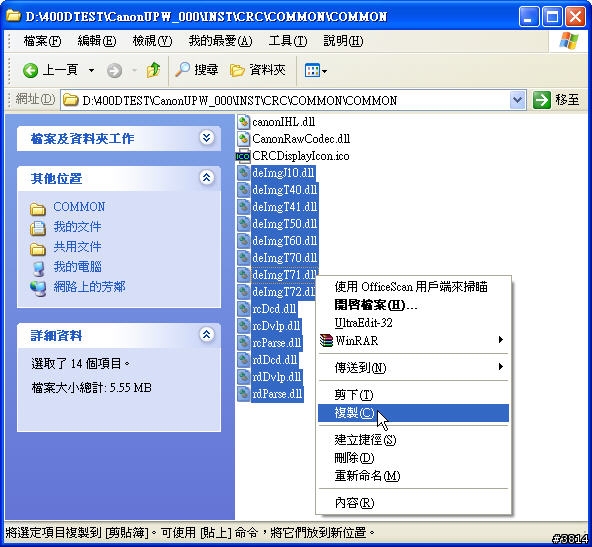Click the green Back arrow icon

pyautogui.click(x=30, y=70)
